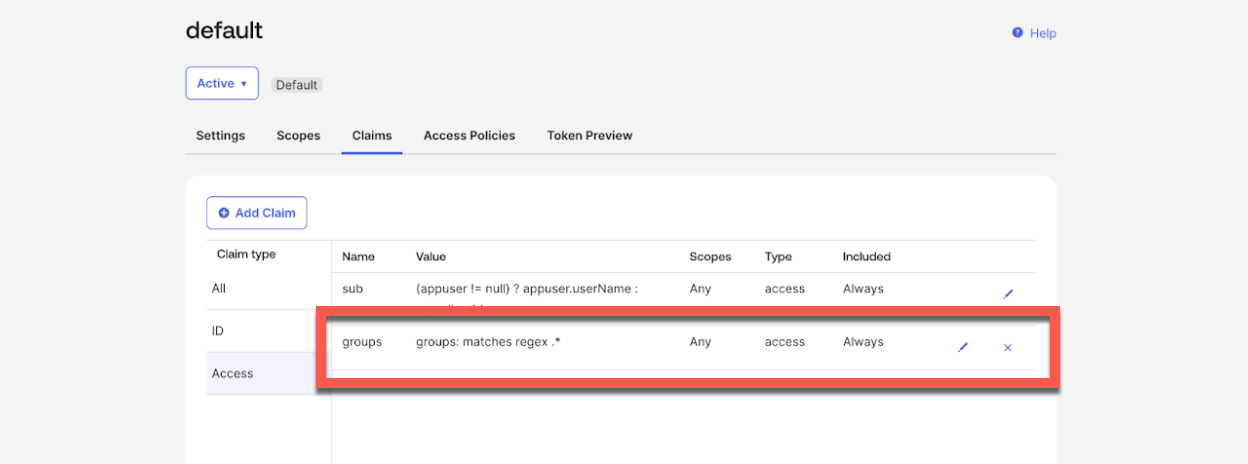Screen dimensions: 1248x464
Task: Select the groups claim name cell
Action: click(x=362, y=342)
